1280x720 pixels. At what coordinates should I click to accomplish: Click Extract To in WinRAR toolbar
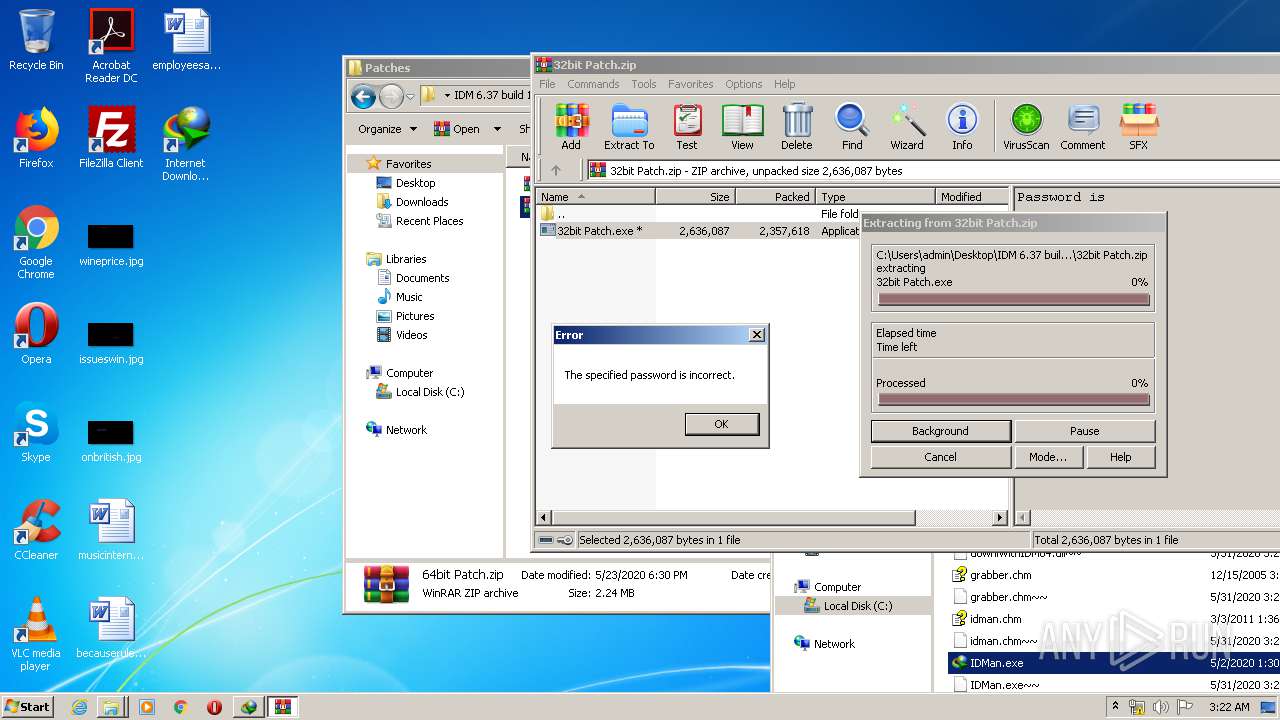click(x=629, y=127)
